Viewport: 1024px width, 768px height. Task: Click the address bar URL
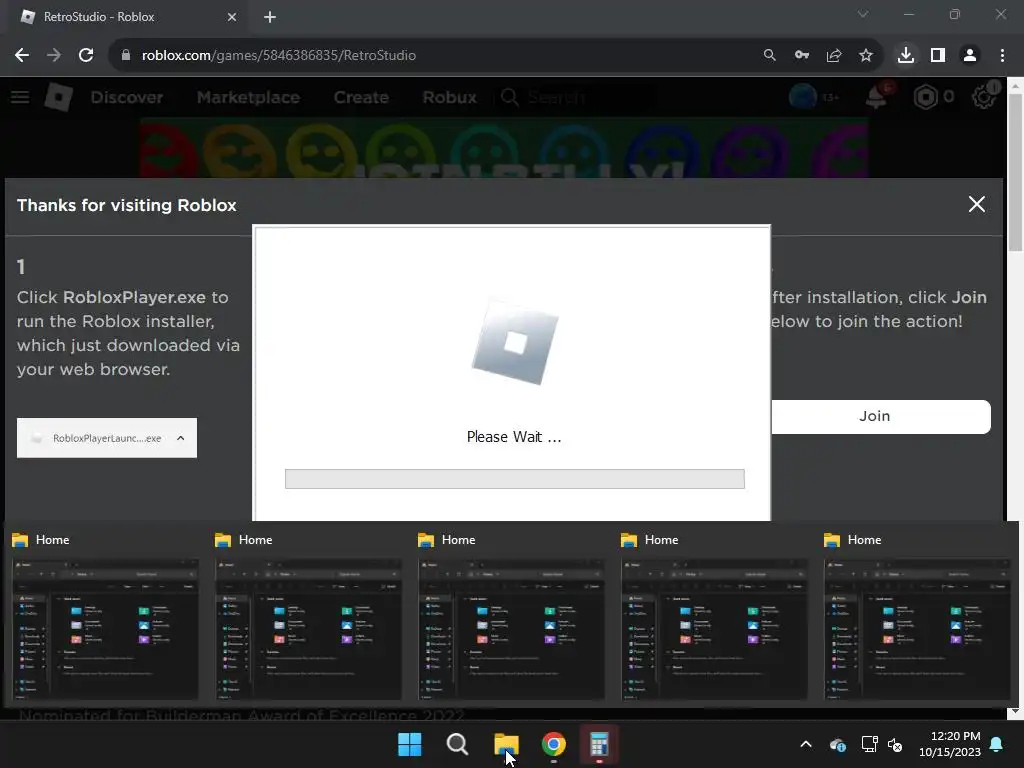coord(279,56)
